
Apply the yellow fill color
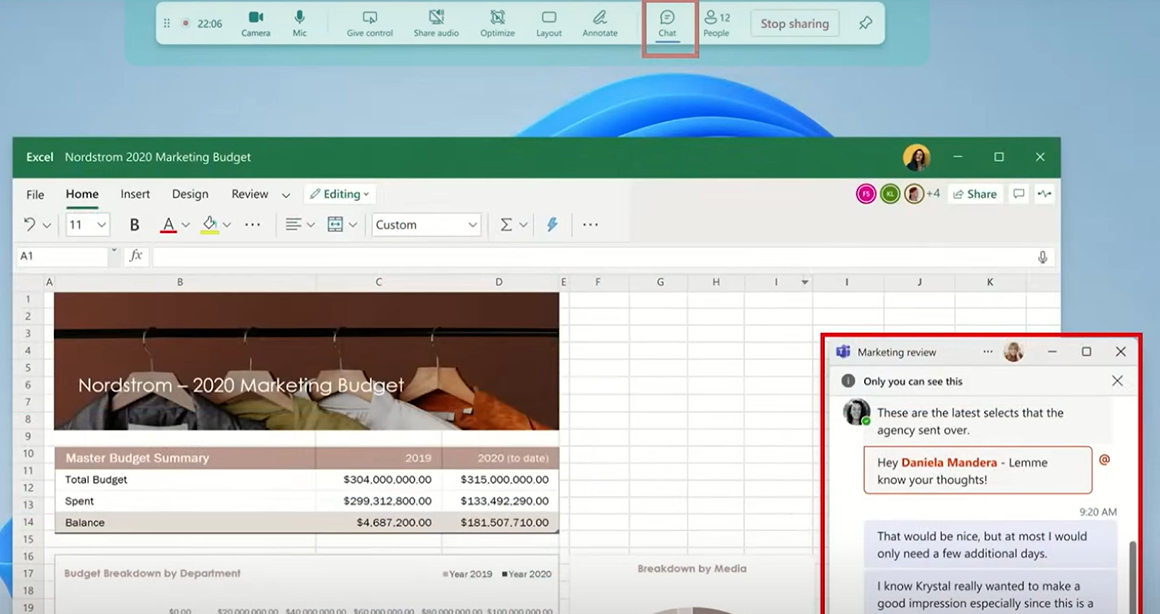point(209,225)
